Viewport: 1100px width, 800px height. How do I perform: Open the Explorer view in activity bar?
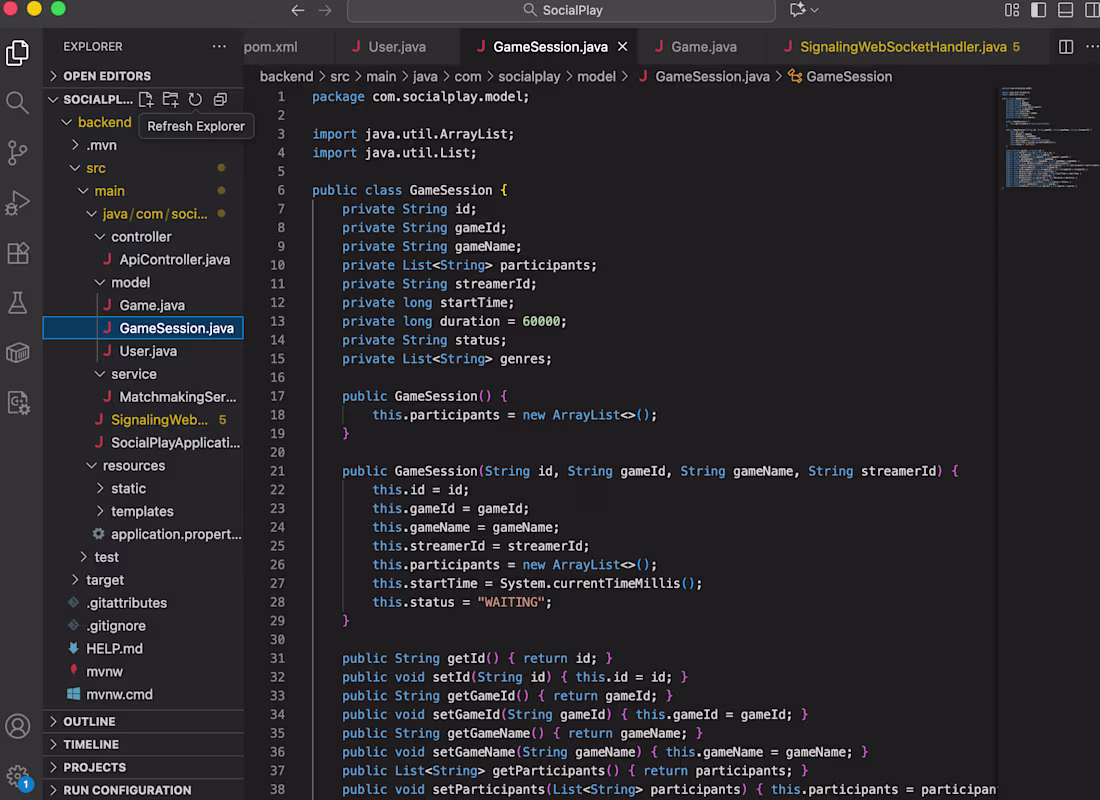(18, 53)
